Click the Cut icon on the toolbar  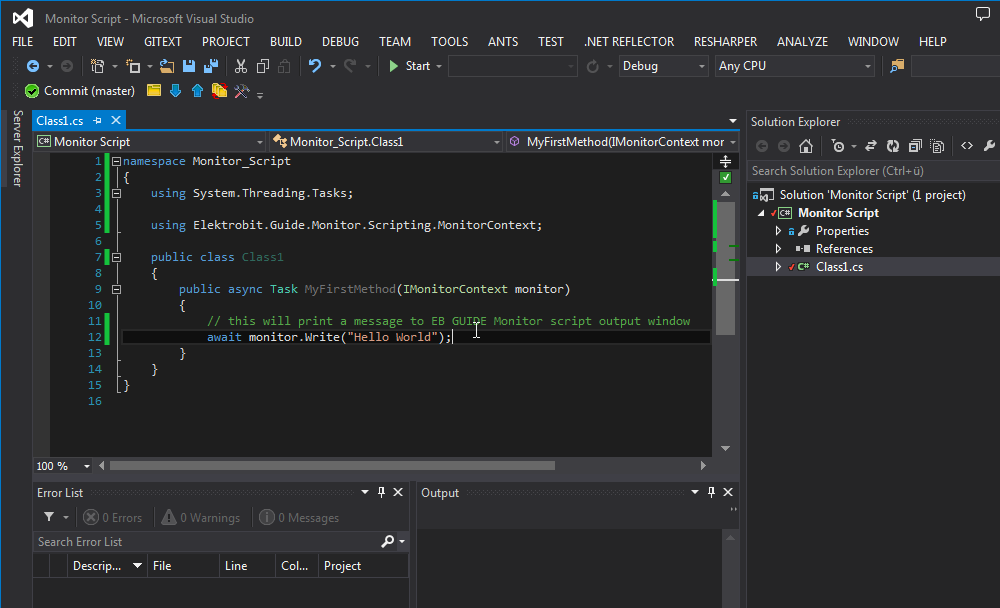(240, 66)
